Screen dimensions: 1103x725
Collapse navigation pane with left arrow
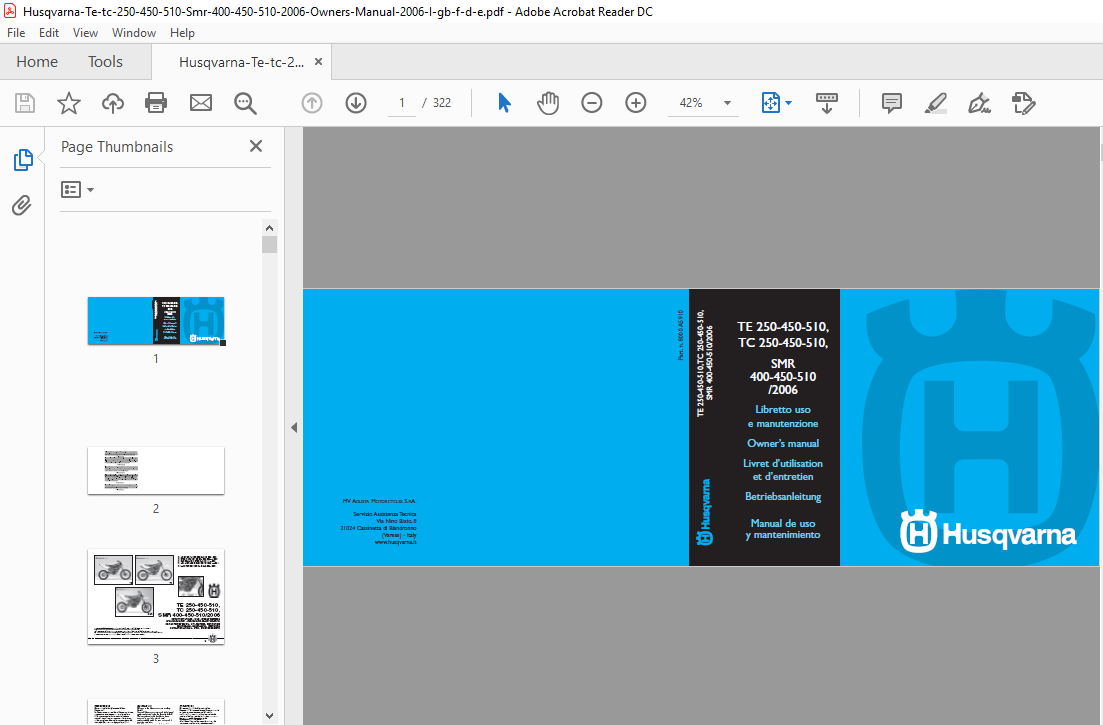click(x=294, y=428)
